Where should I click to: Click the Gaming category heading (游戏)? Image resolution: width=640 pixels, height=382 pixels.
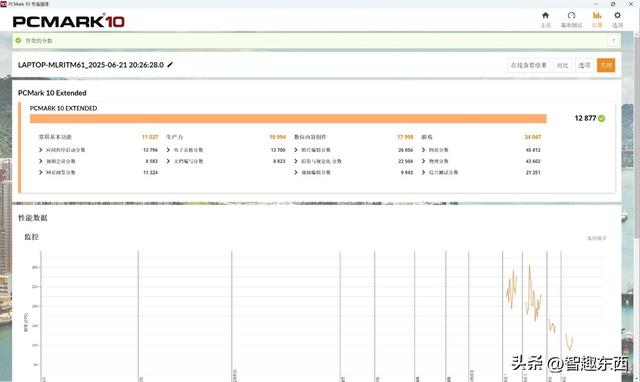click(427, 137)
